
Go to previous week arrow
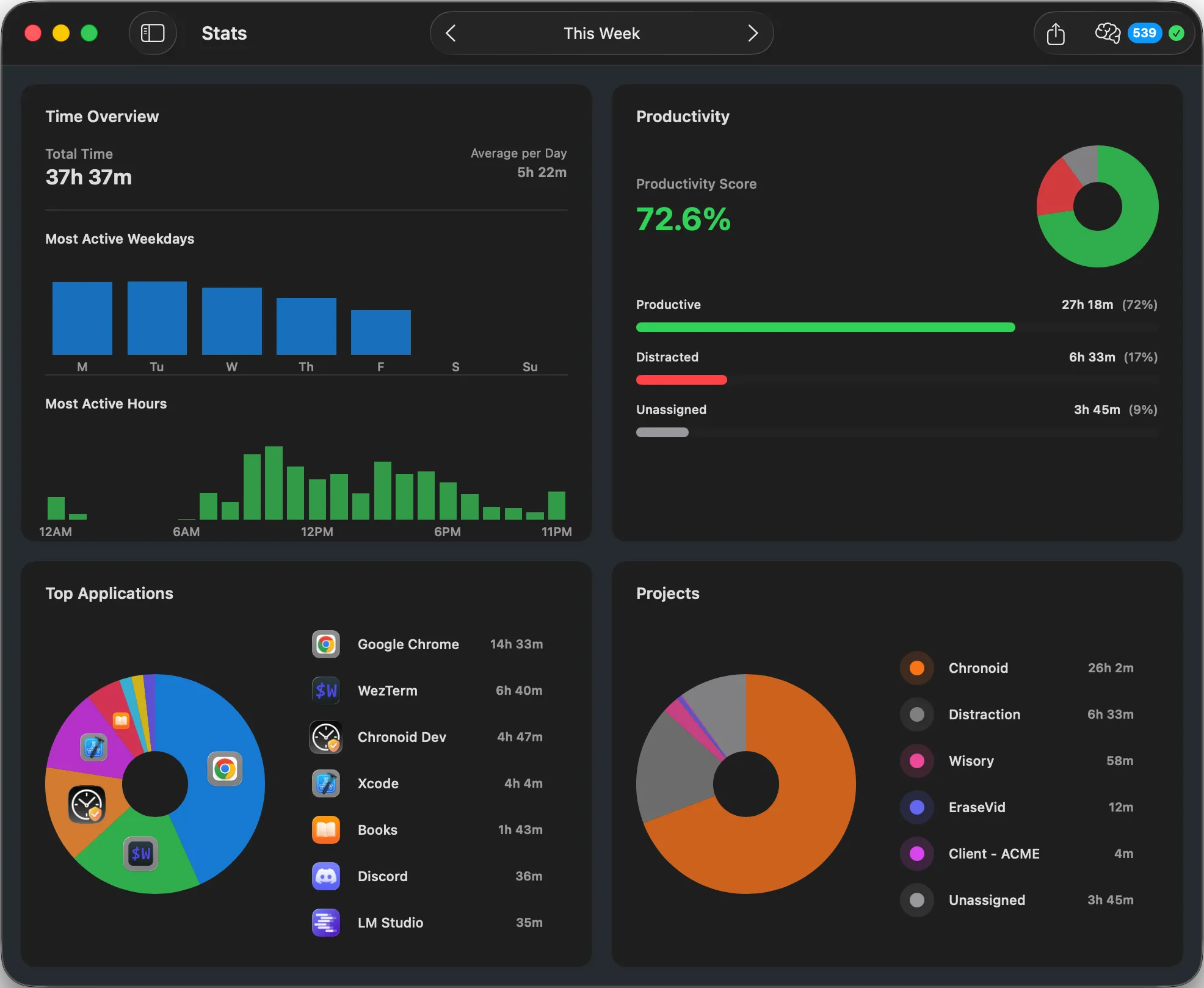pos(451,33)
